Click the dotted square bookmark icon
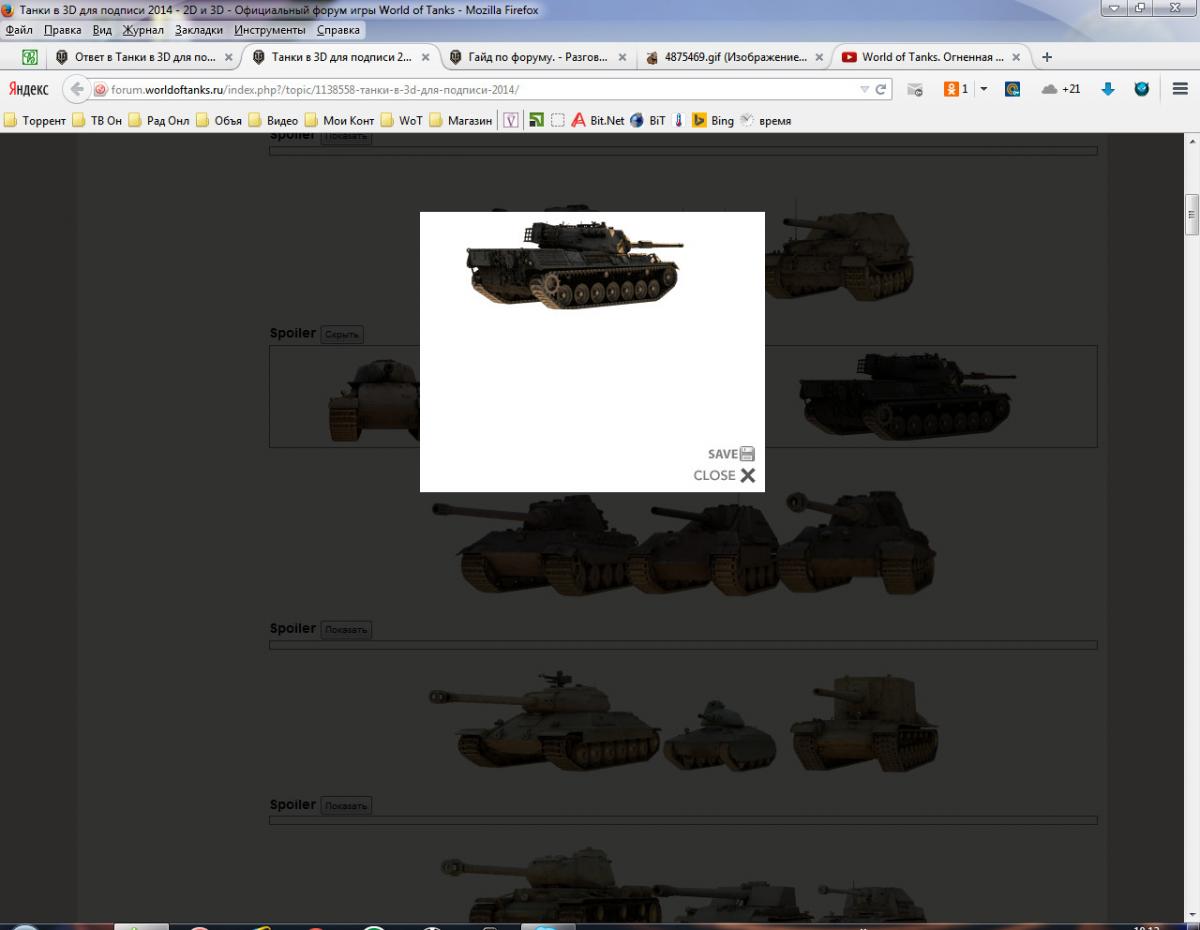Image resolution: width=1200 pixels, height=930 pixels. coord(558,120)
